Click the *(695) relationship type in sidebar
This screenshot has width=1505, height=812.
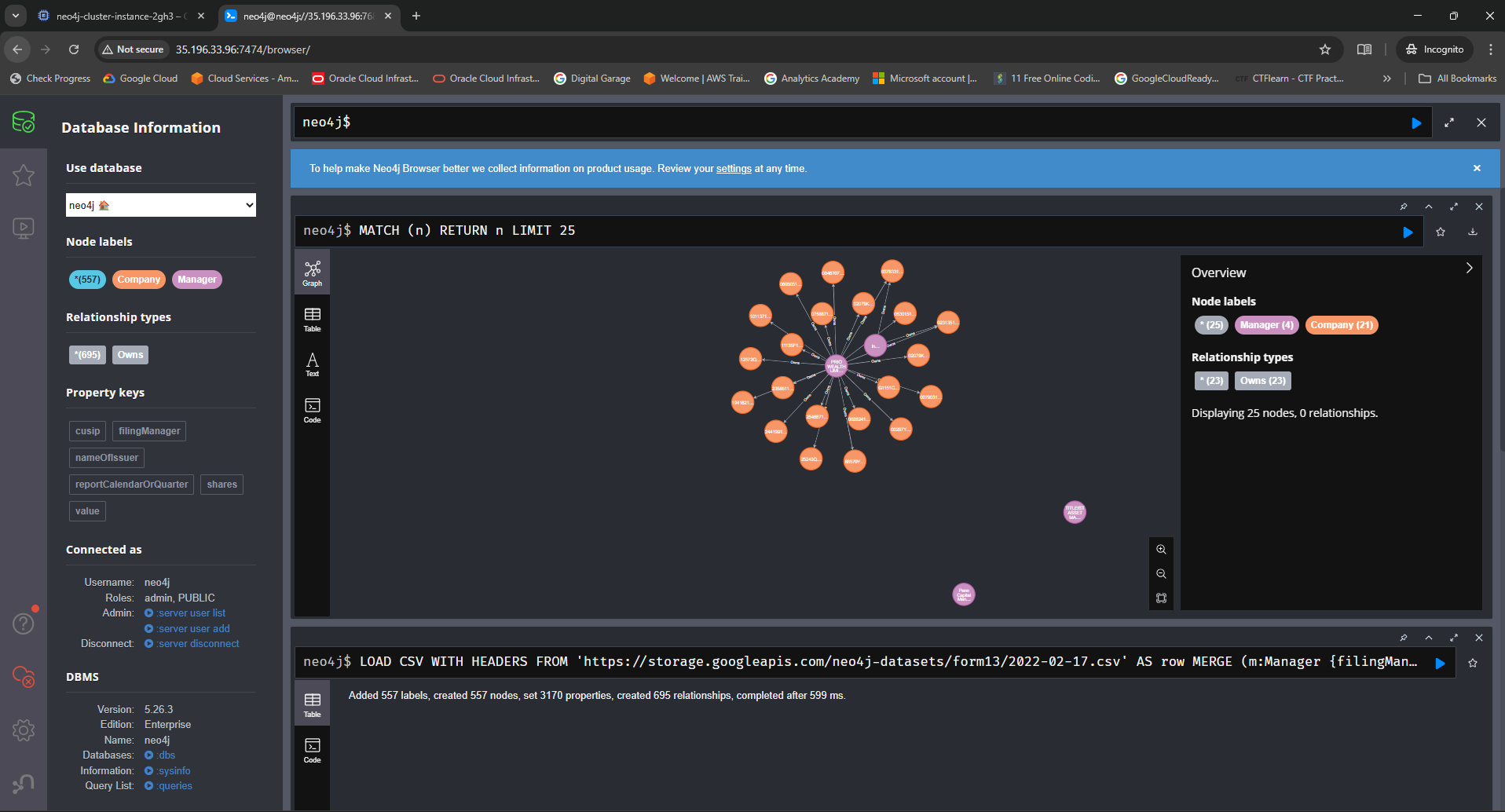pyautogui.click(x=87, y=355)
